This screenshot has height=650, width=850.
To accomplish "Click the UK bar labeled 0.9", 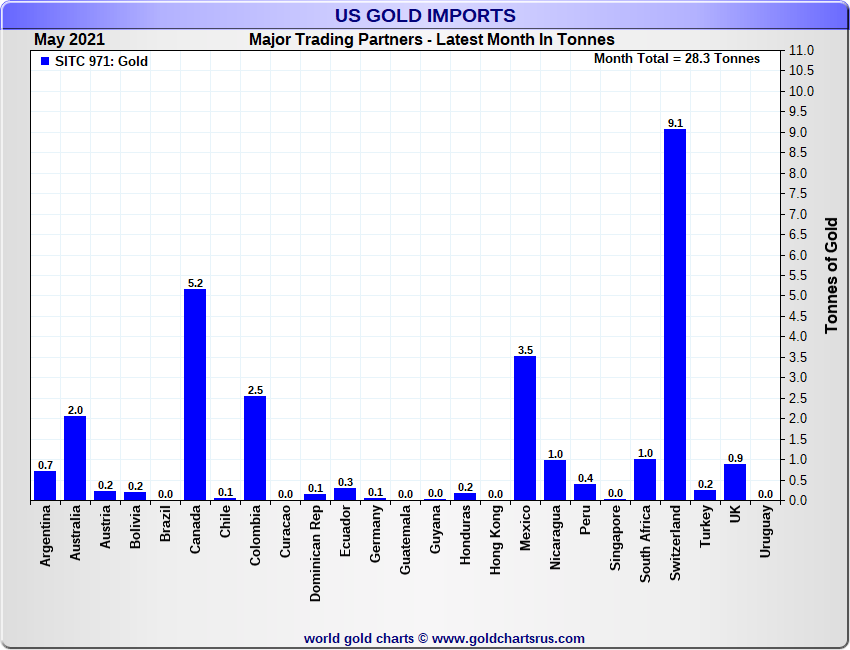I will (x=735, y=482).
